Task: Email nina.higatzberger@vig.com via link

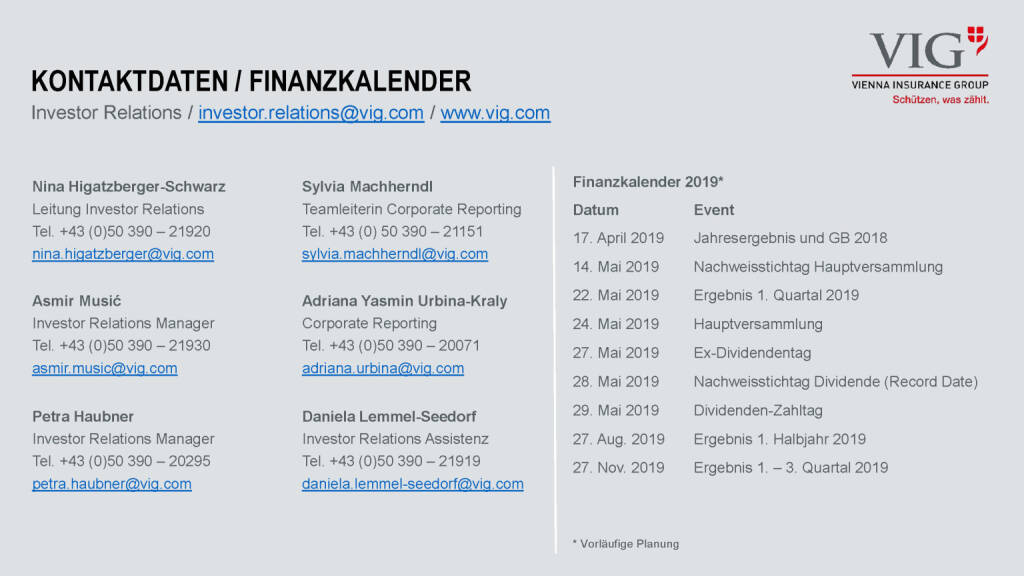Action: [x=123, y=254]
